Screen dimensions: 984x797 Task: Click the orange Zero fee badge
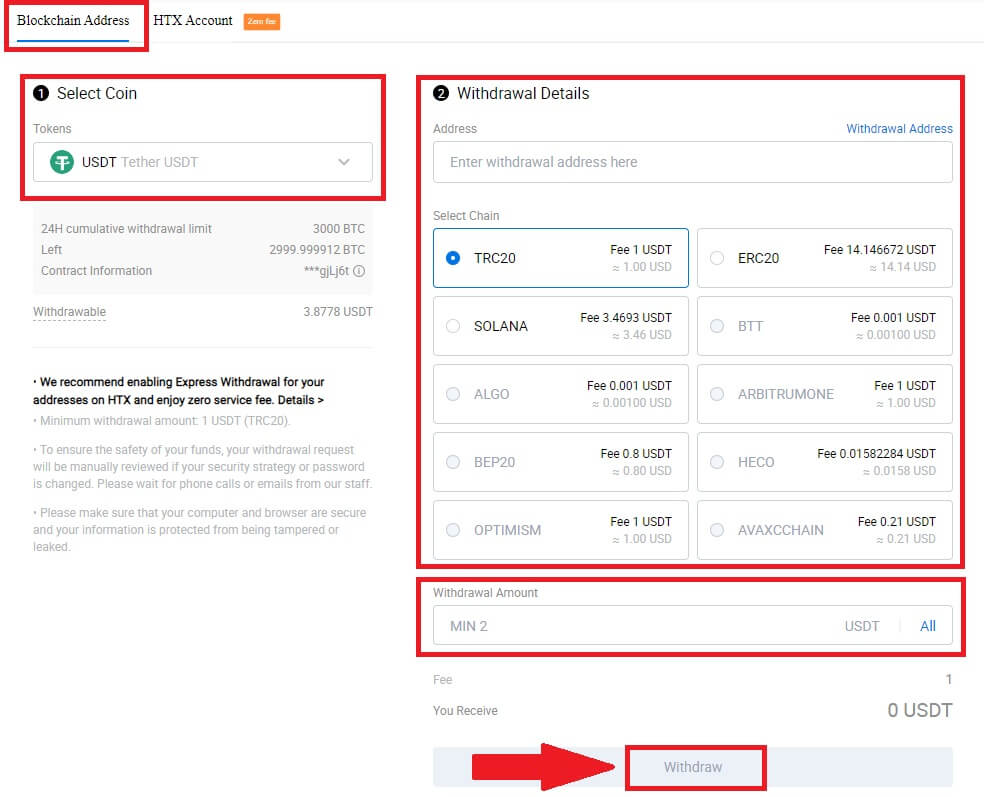(260, 19)
